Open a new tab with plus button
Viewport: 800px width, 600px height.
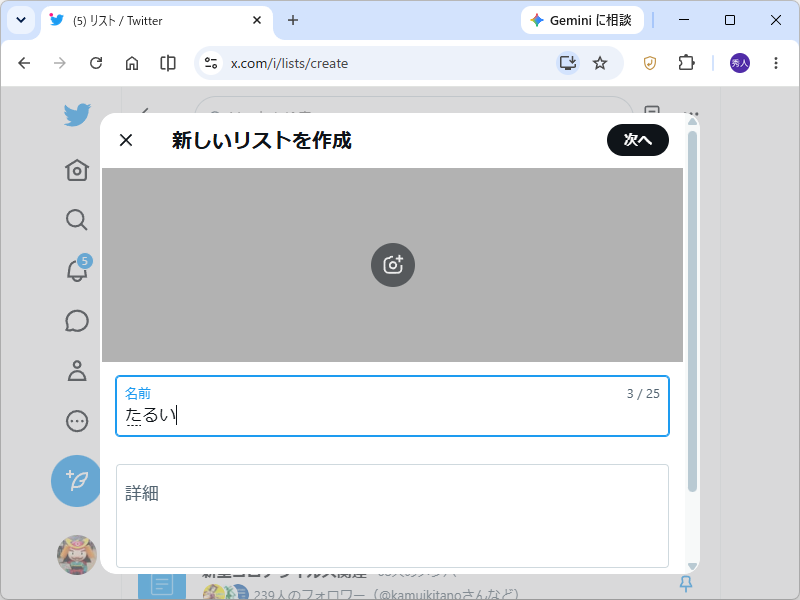[293, 20]
